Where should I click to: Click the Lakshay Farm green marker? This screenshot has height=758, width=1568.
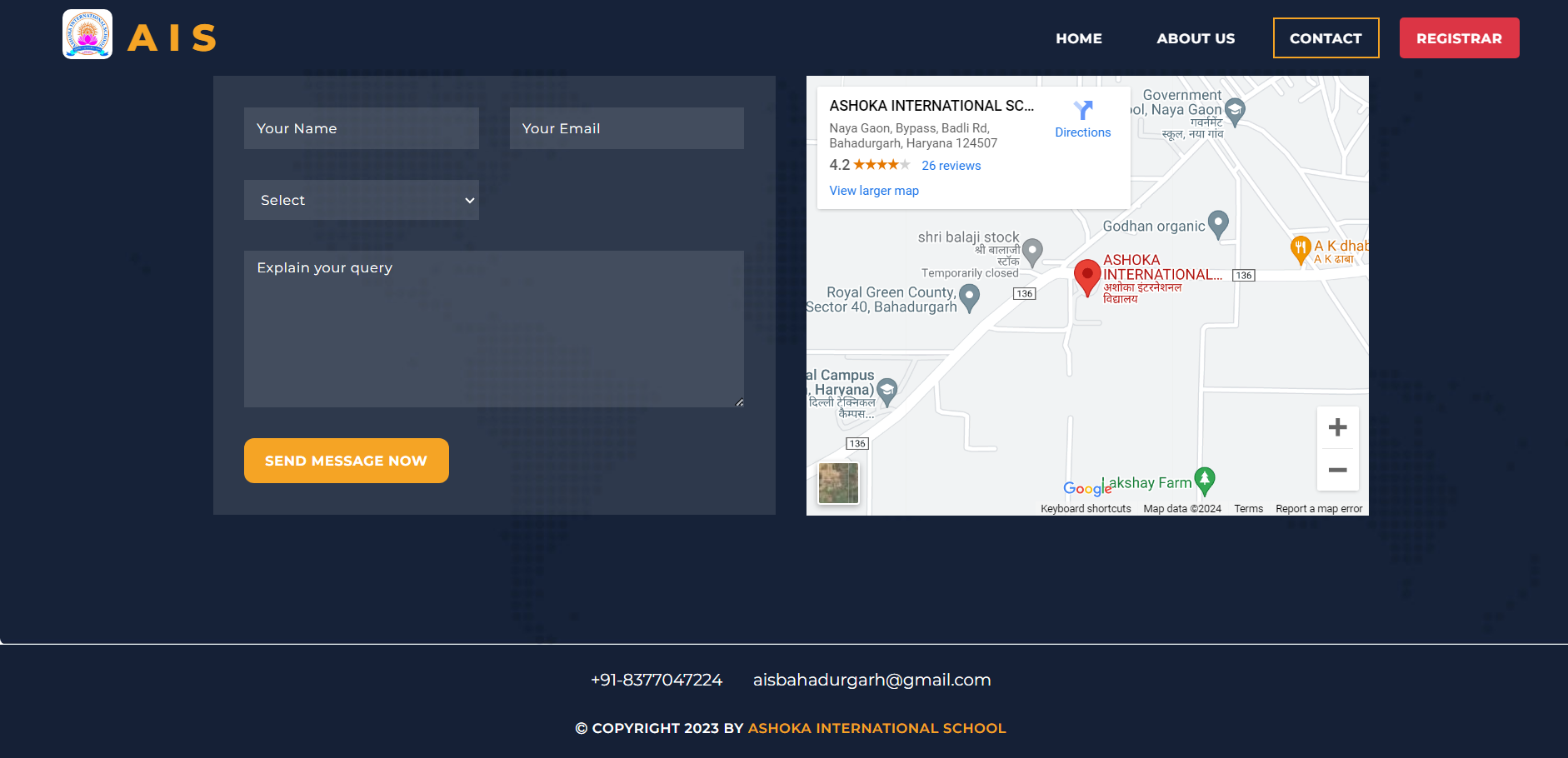[1204, 480]
